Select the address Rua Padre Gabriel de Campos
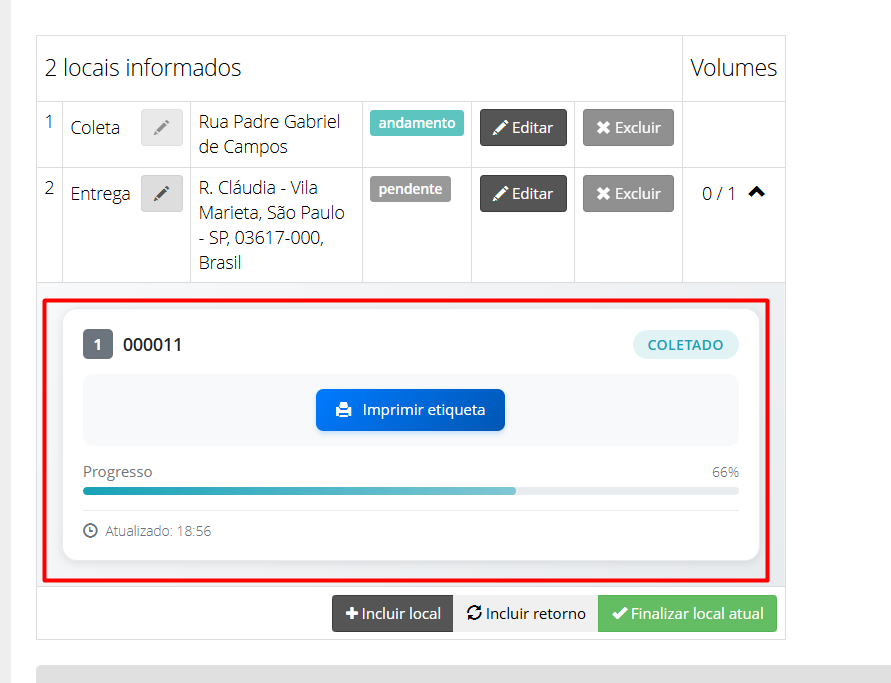The height and width of the screenshot is (683, 891). 269,134
